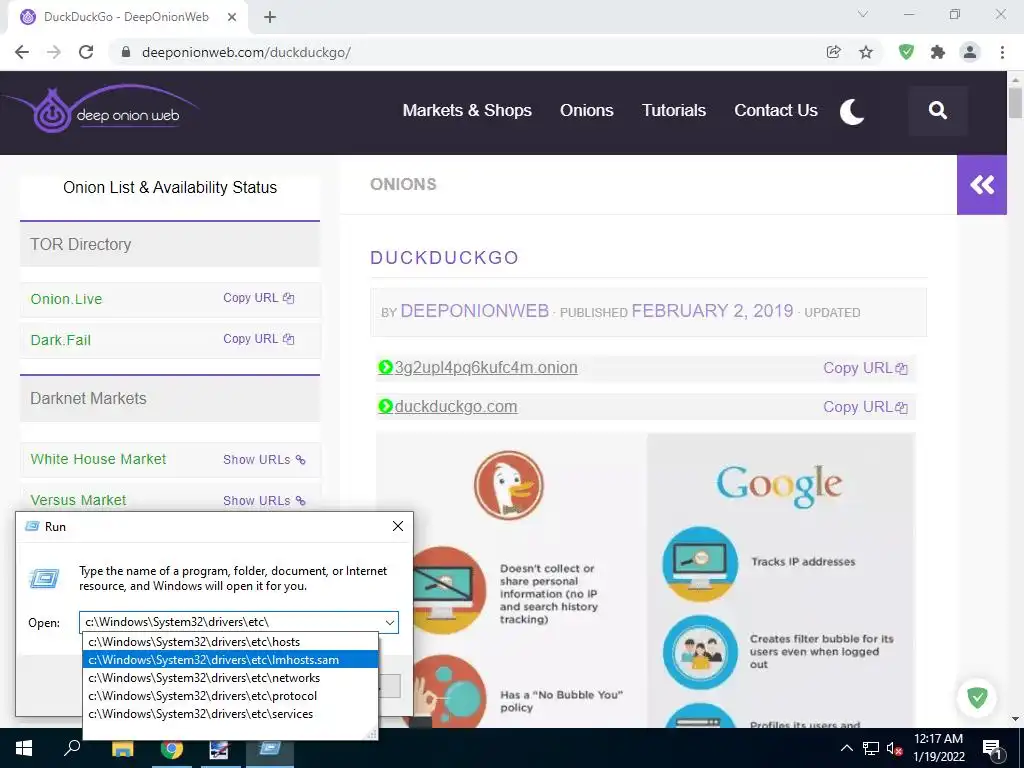Click the DEEPONIONWEB author link
This screenshot has width=1024, height=768.
coord(474,311)
